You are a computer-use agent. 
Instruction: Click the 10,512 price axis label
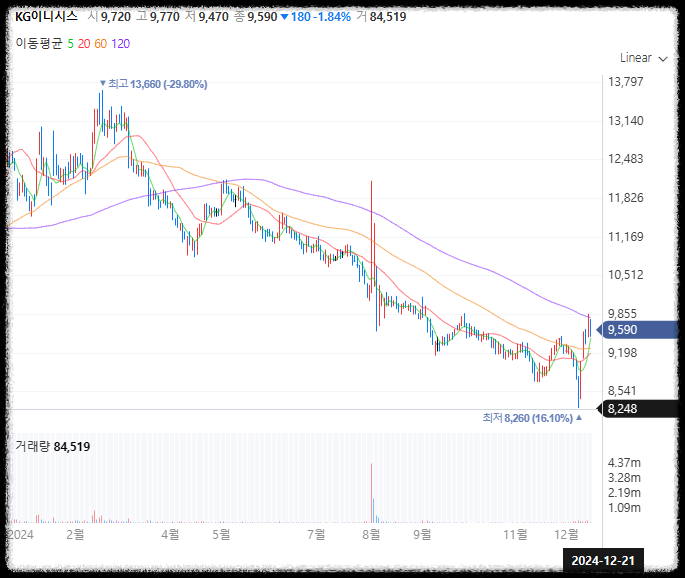point(626,275)
